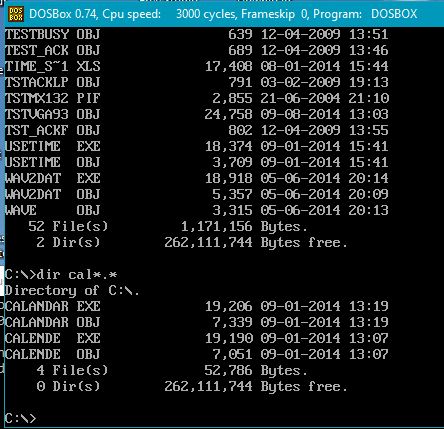Viewport: 444px width, 429px height.
Task: Click the TSTVGA93 OBJ file entry
Action: pyautogui.click(x=196, y=114)
